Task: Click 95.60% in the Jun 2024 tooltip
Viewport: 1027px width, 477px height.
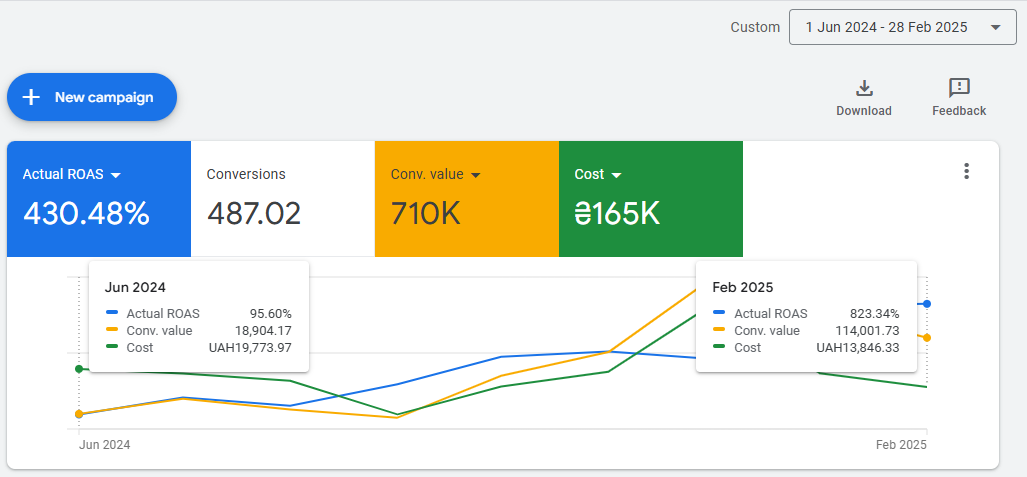Action: pos(271,314)
